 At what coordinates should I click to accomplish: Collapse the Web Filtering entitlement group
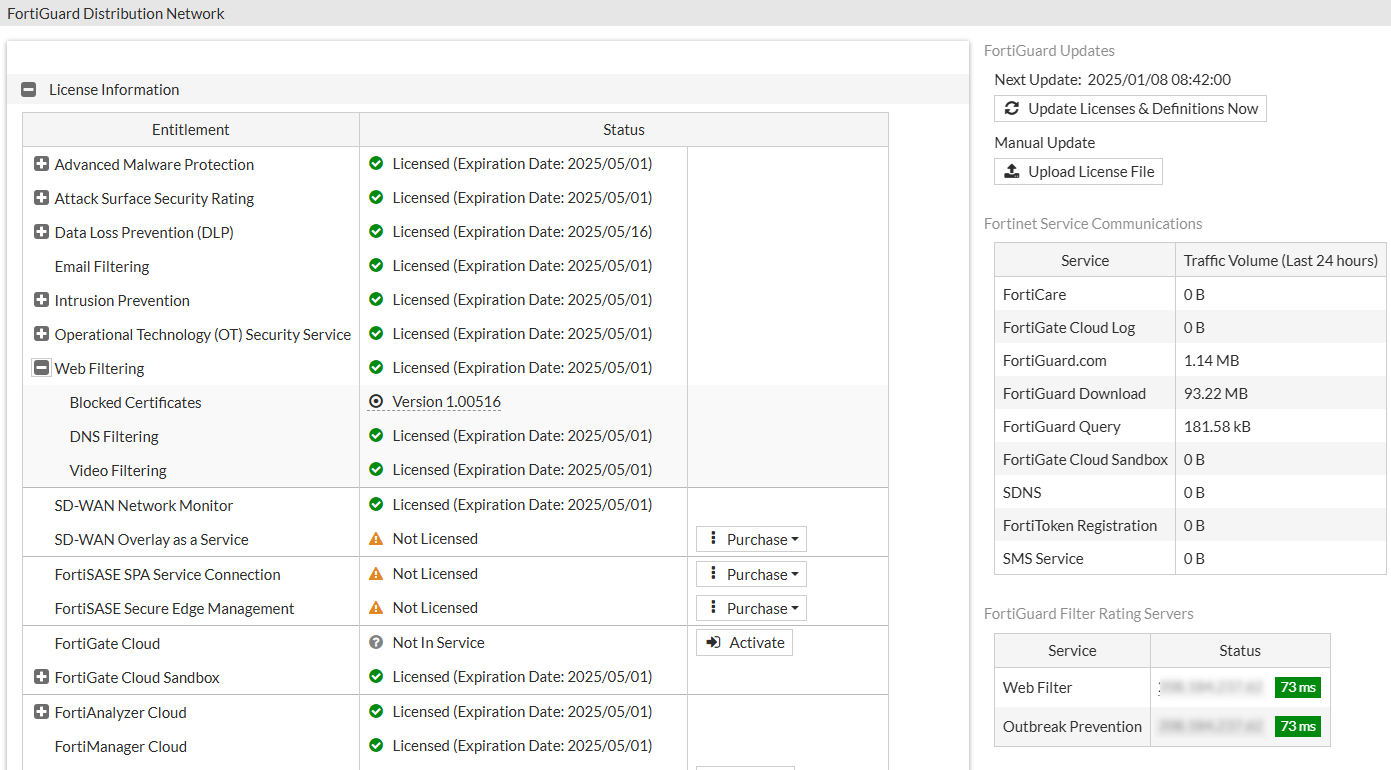(41, 368)
